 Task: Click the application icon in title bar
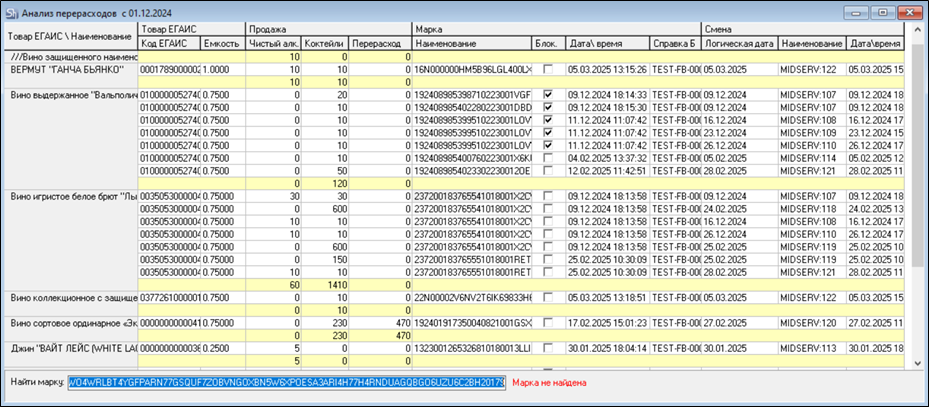pos(10,11)
